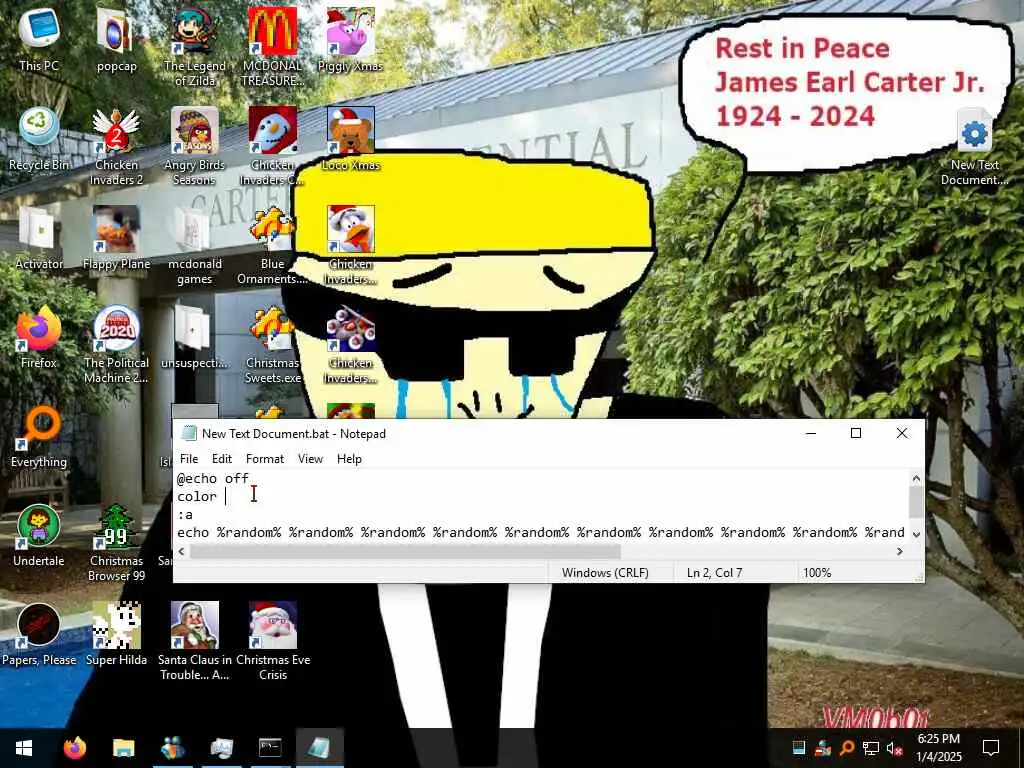
Task: Click the 'echo %random%' line of text
Action: coord(541,532)
